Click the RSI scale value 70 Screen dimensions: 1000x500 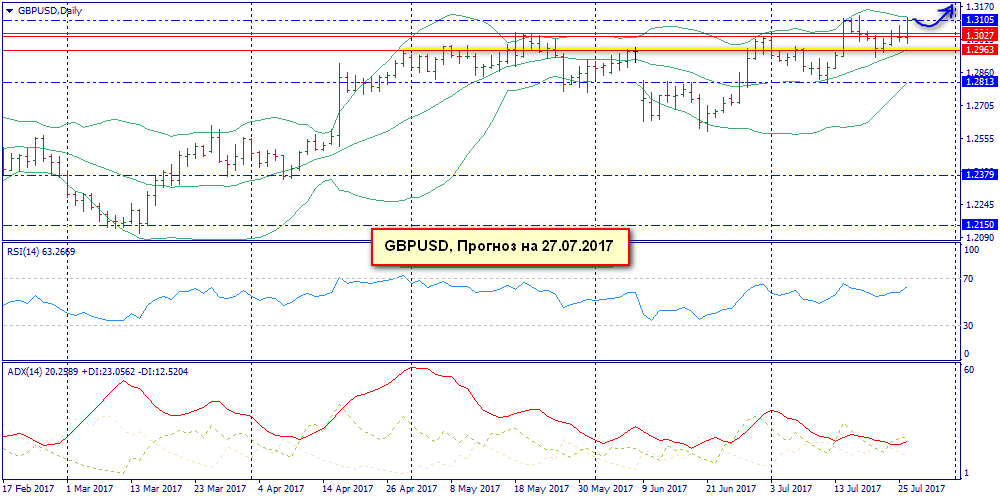tap(968, 279)
